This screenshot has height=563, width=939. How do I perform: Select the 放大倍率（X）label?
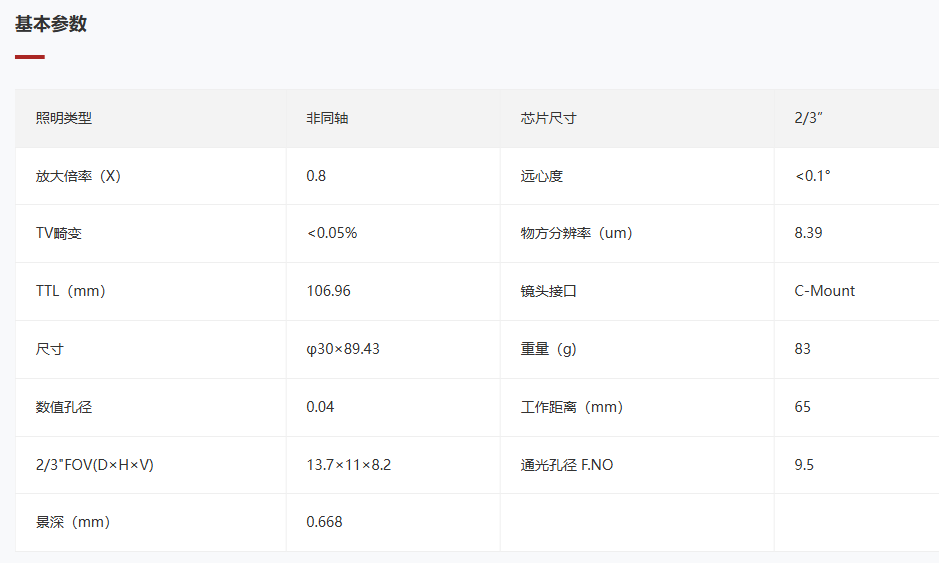(78, 175)
